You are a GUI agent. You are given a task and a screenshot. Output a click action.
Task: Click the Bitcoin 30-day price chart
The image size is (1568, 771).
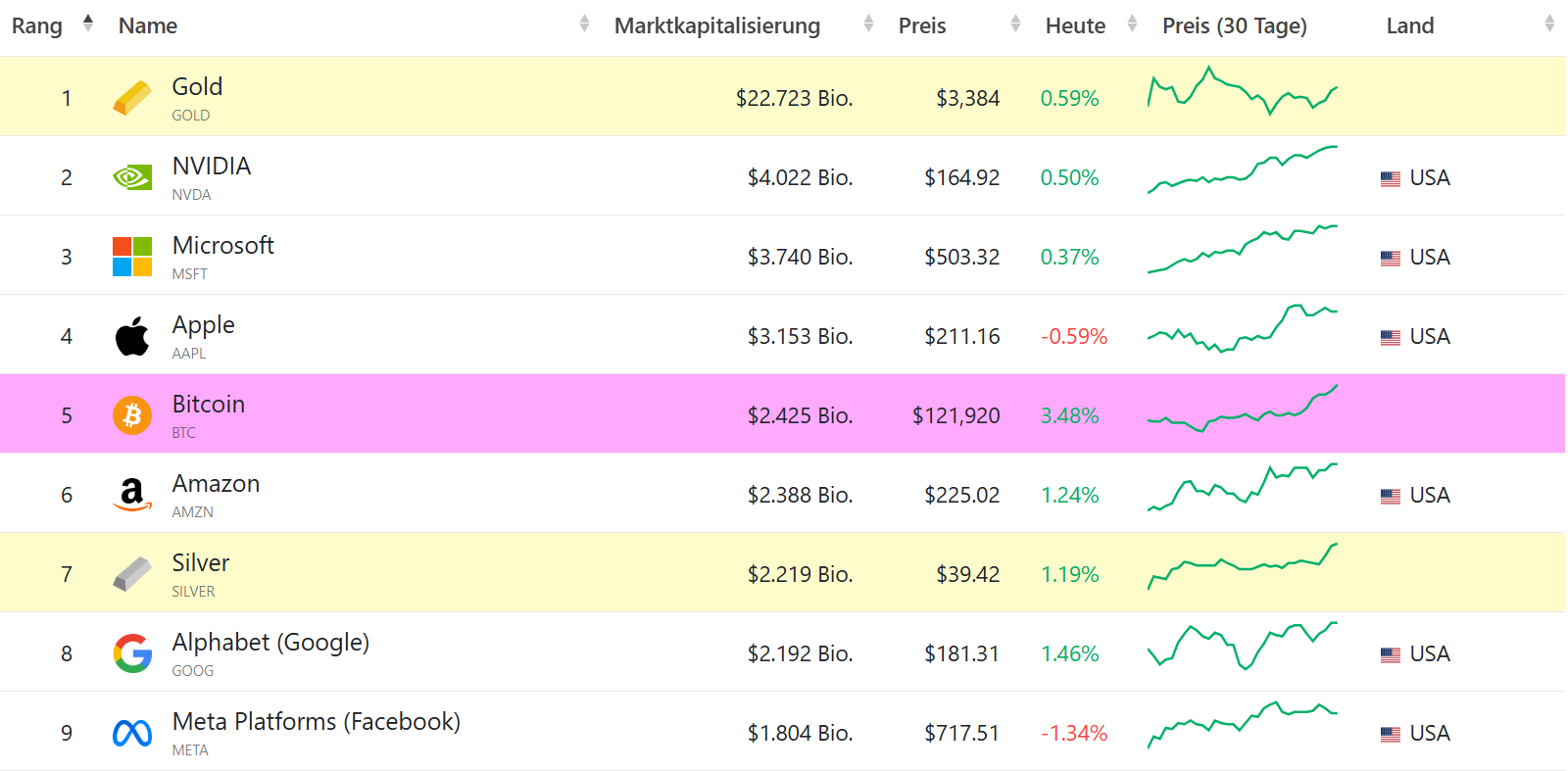pyautogui.click(x=1243, y=410)
